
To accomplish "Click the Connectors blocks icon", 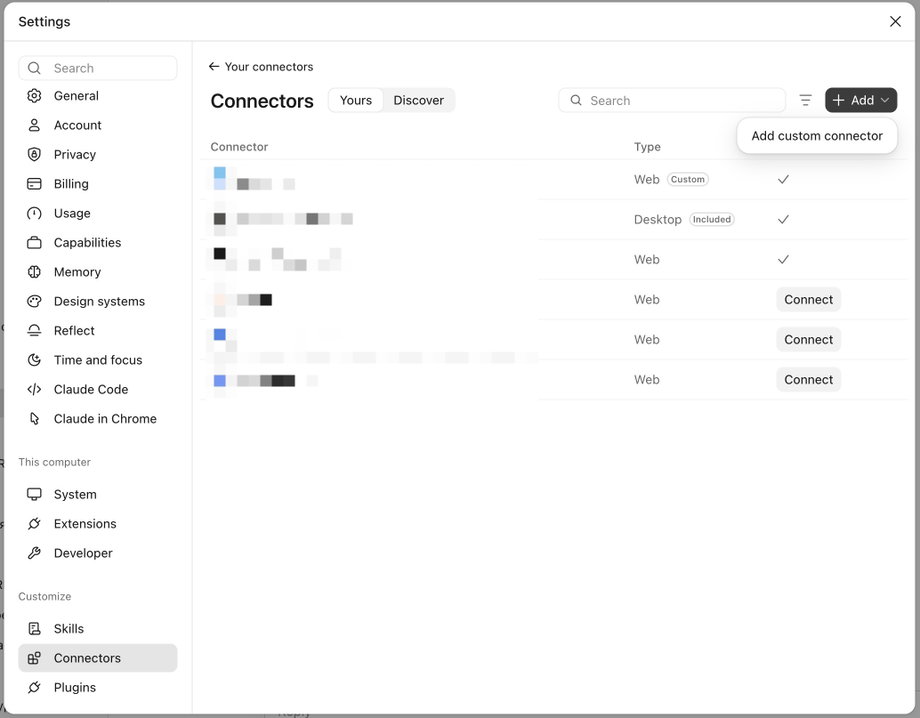I will (34, 658).
